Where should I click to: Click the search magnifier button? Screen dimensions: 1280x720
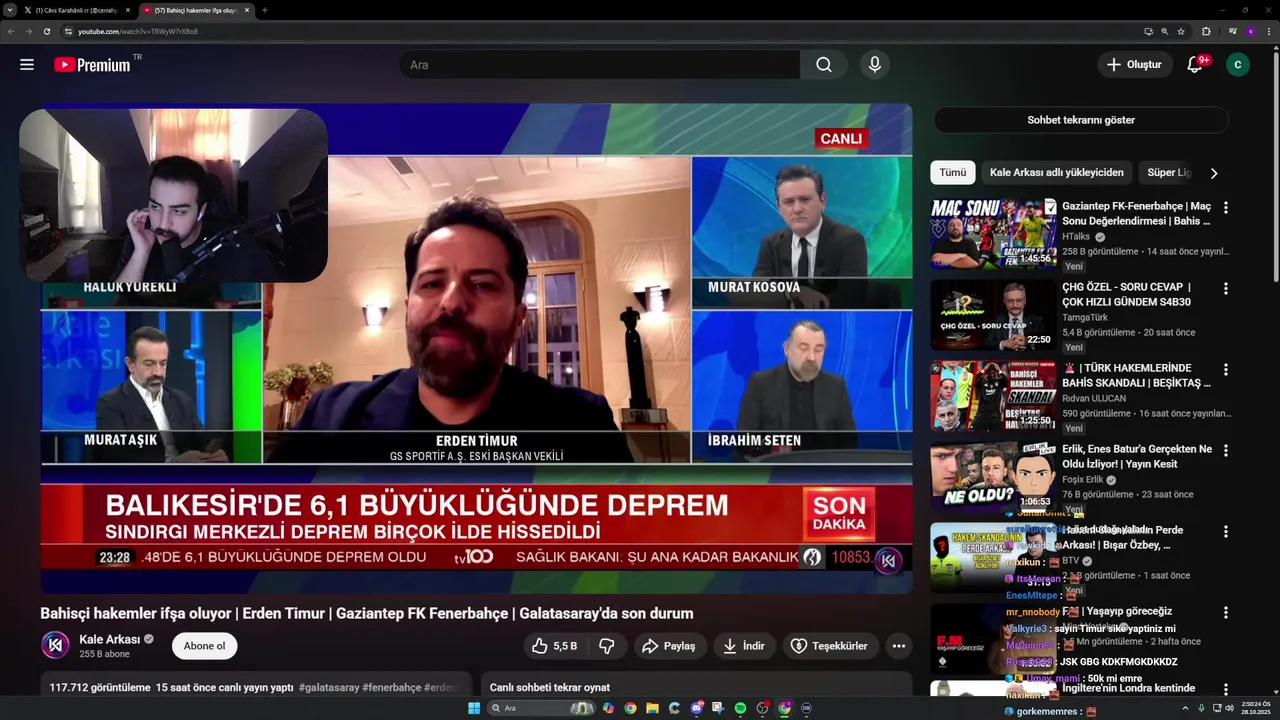823,65
